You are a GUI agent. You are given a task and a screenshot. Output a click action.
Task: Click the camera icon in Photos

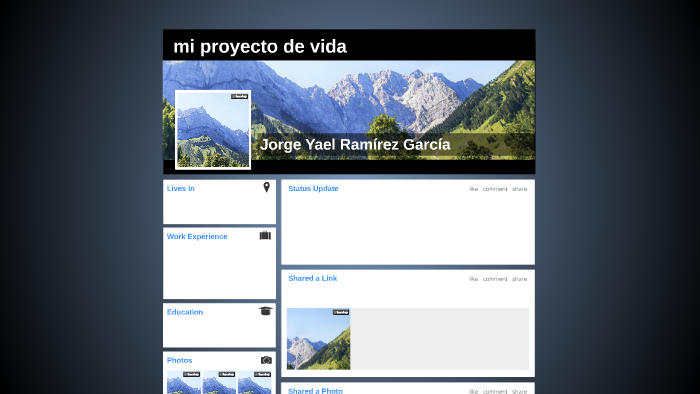tap(266, 360)
